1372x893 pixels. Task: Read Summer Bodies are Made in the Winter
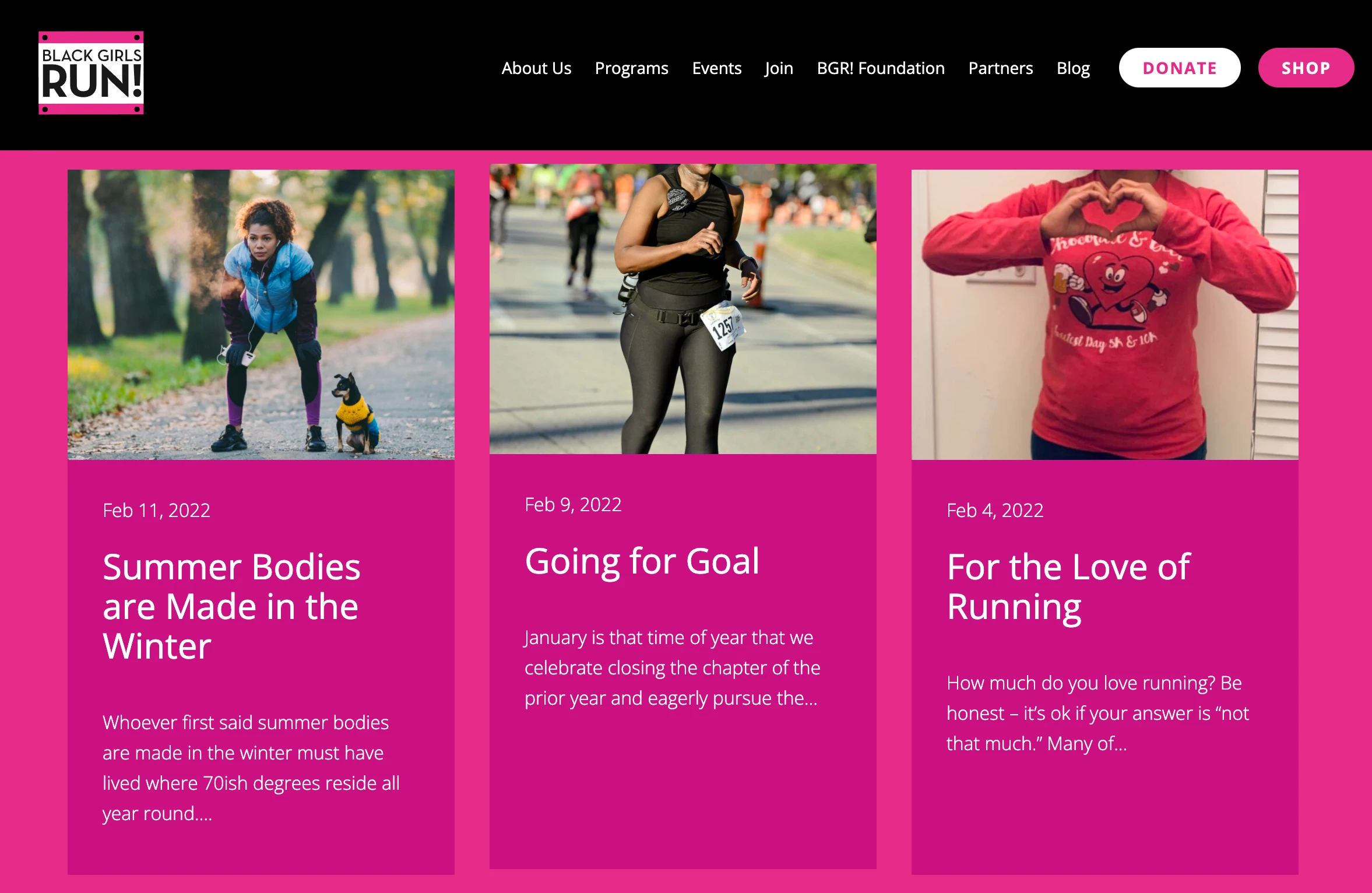[x=231, y=606]
